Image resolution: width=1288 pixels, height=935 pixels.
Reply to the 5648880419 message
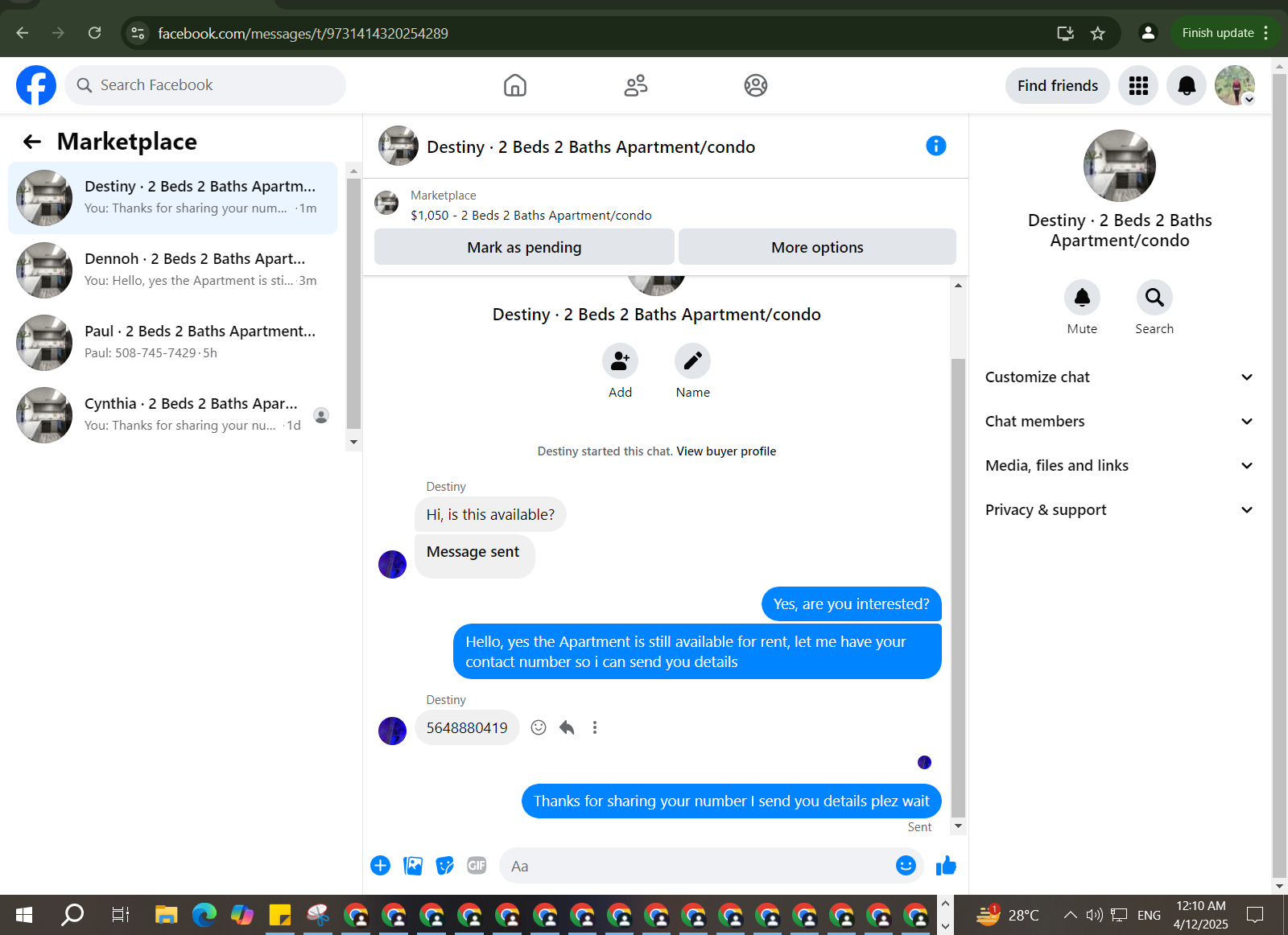point(567,727)
